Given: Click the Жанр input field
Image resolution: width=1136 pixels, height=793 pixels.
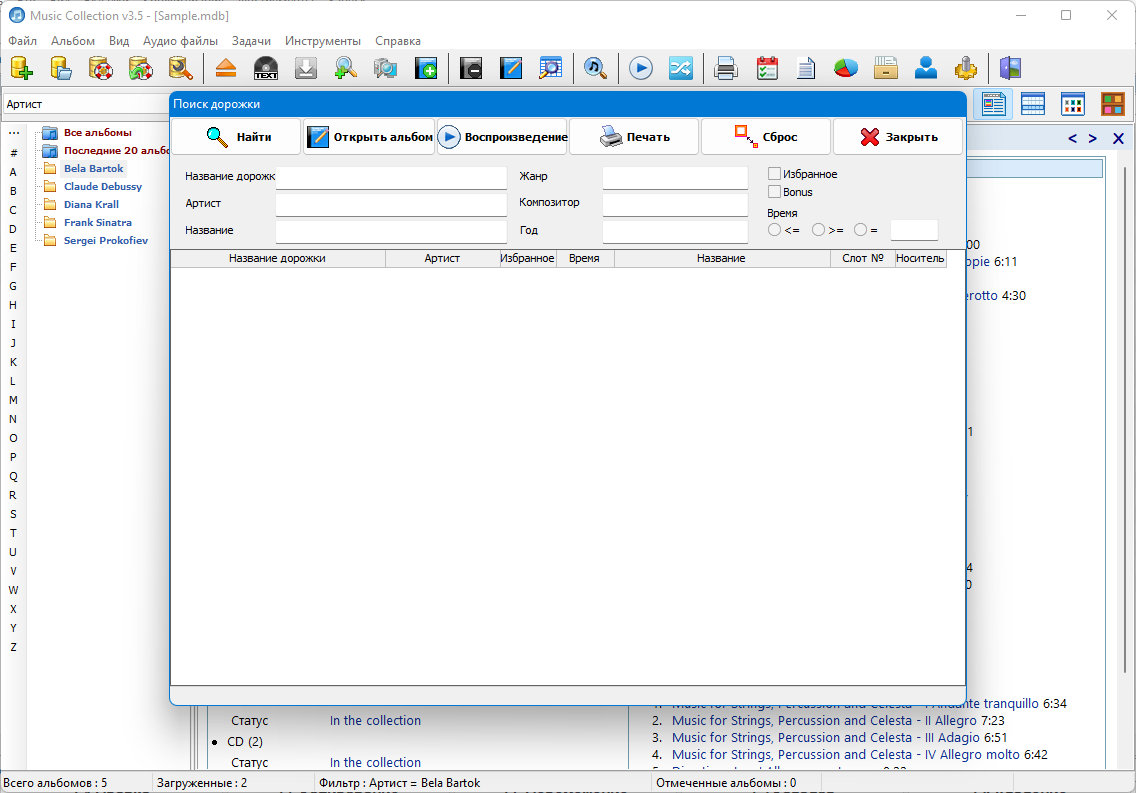Looking at the screenshot, I should [x=675, y=177].
